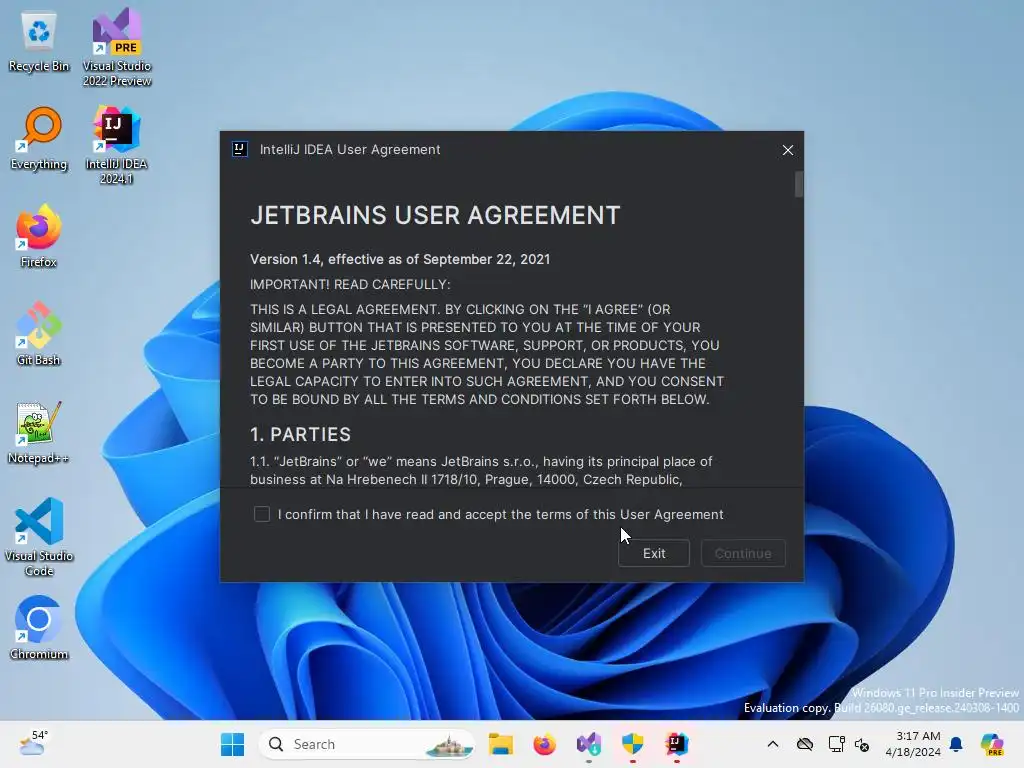Screen dimensions: 1024x768
Task: Select IntelliJ IDEA 2024.1 desktop shortcut
Action: [x=116, y=145]
